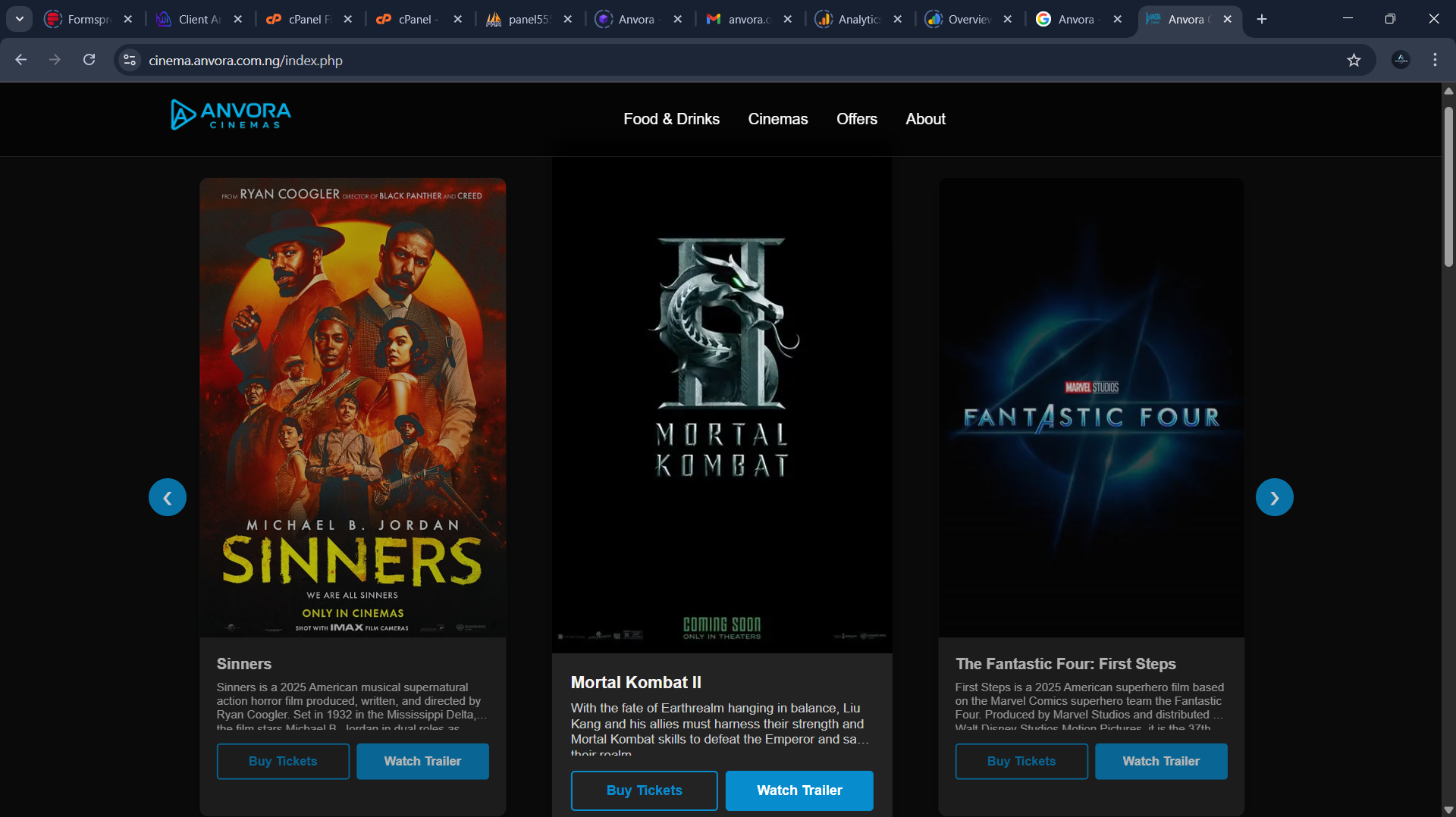Reload the page
The height and width of the screenshot is (817, 1456).
coord(89,60)
